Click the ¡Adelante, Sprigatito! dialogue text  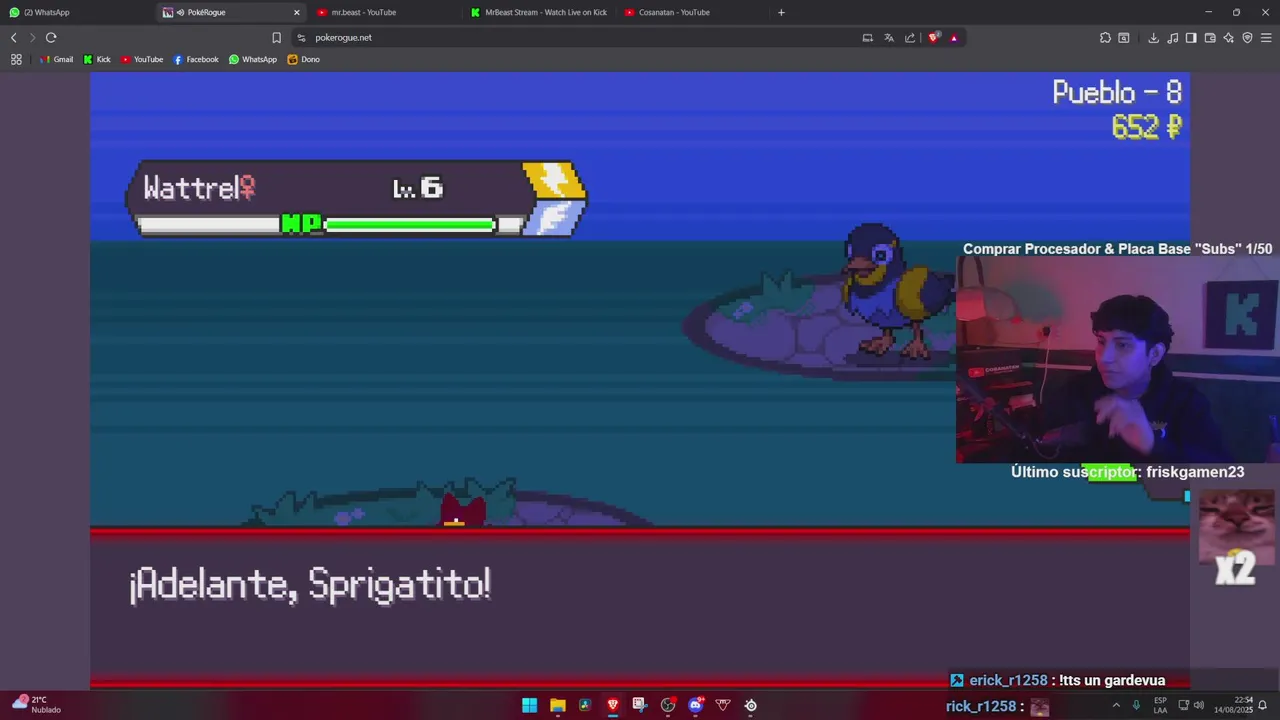(x=310, y=584)
